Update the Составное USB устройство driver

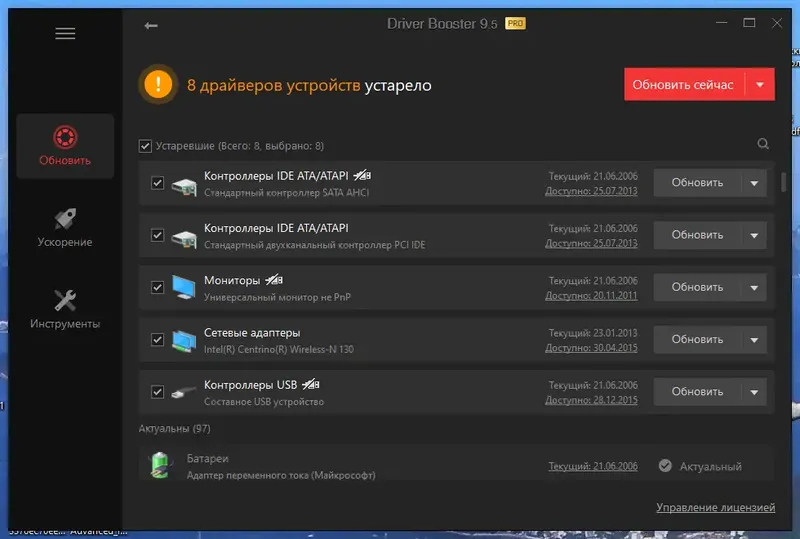(697, 391)
